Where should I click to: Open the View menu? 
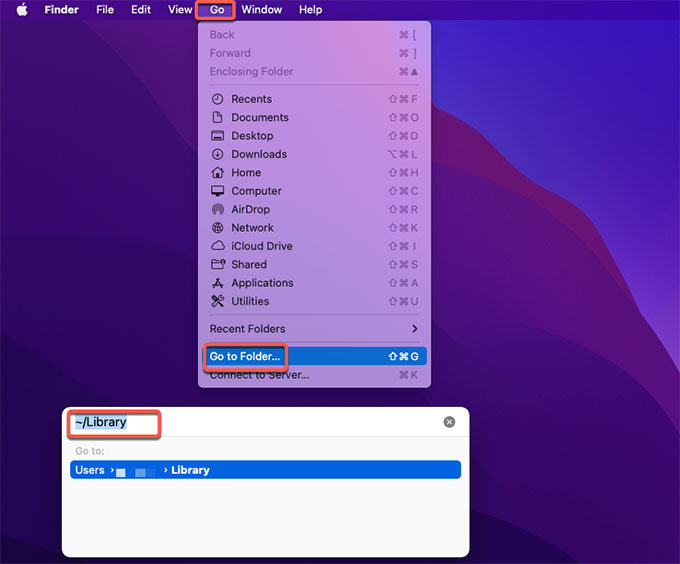180,10
